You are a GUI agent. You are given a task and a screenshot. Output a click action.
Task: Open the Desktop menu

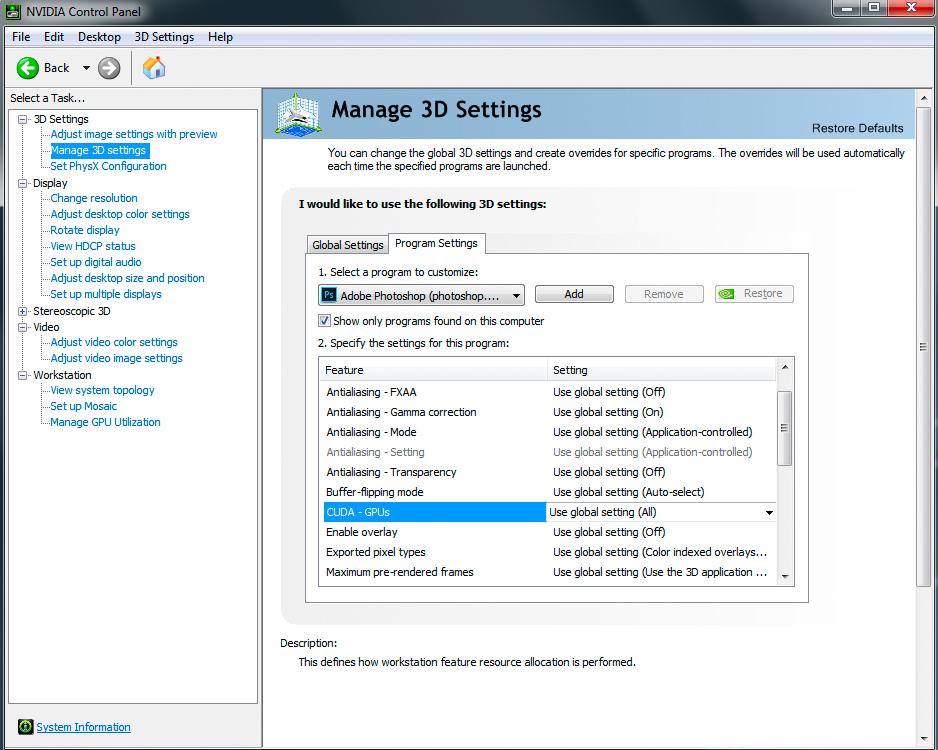coord(99,37)
